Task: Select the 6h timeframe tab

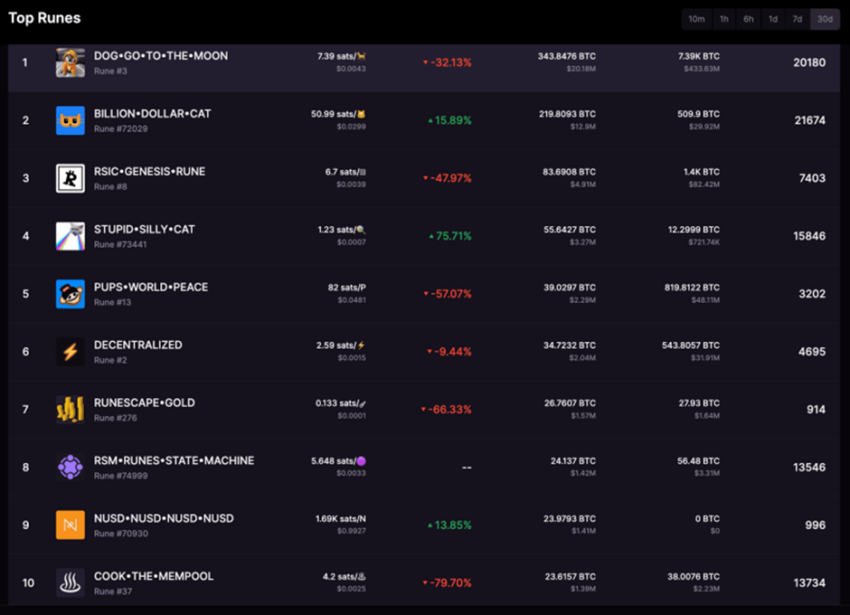Action: point(749,19)
